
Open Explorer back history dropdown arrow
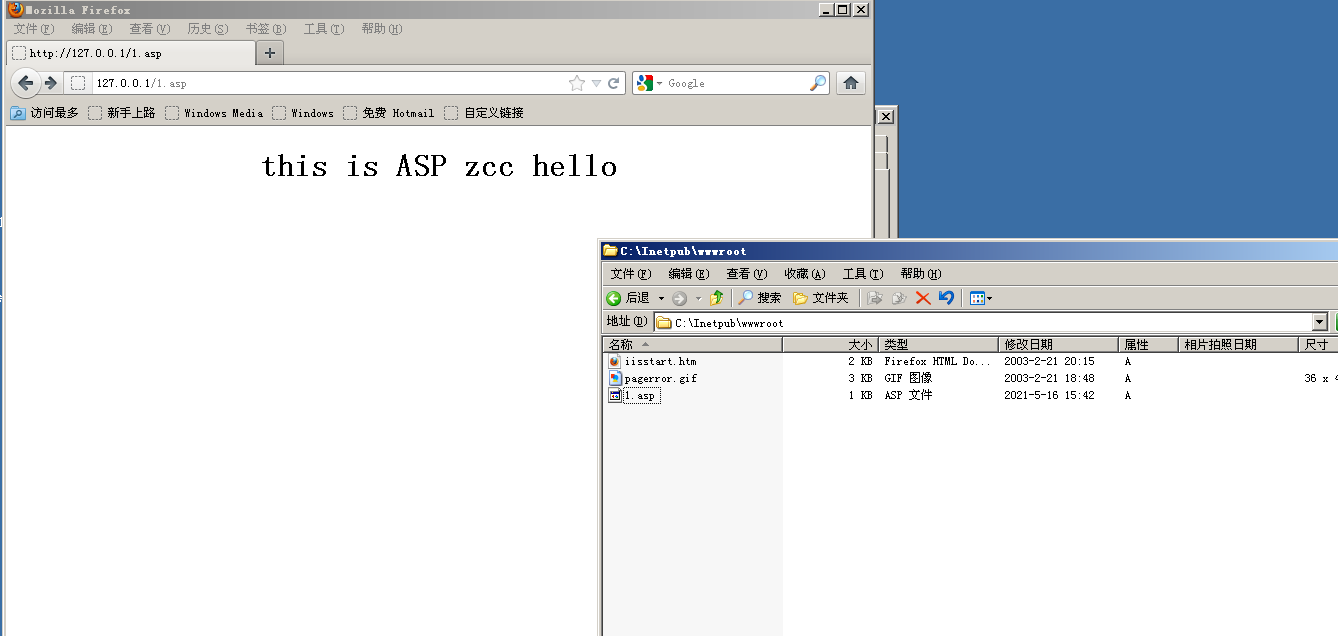661,298
